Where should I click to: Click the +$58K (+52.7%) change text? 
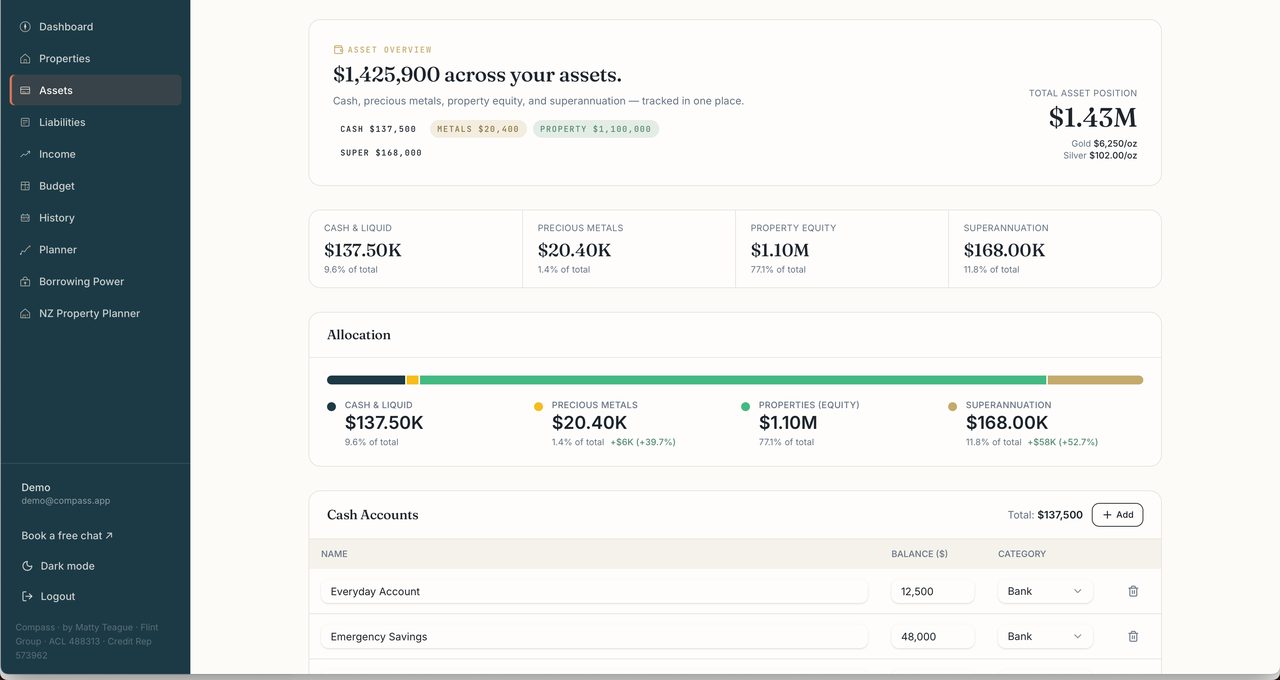[1062, 442]
